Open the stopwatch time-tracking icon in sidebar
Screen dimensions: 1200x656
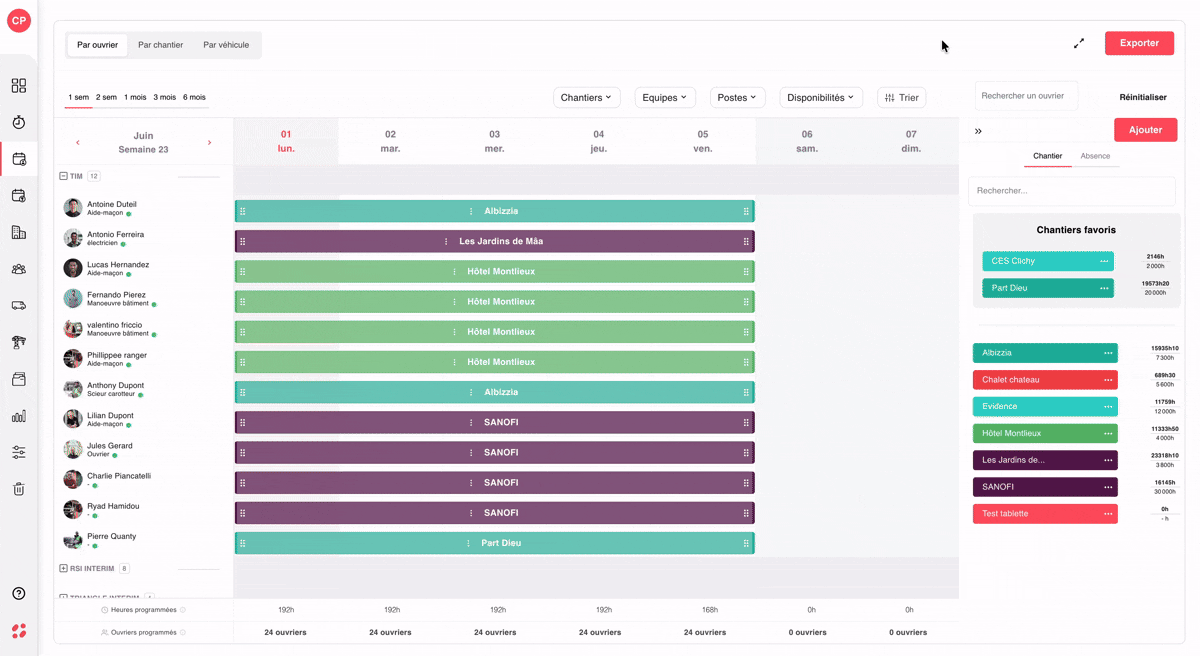click(19, 122)
